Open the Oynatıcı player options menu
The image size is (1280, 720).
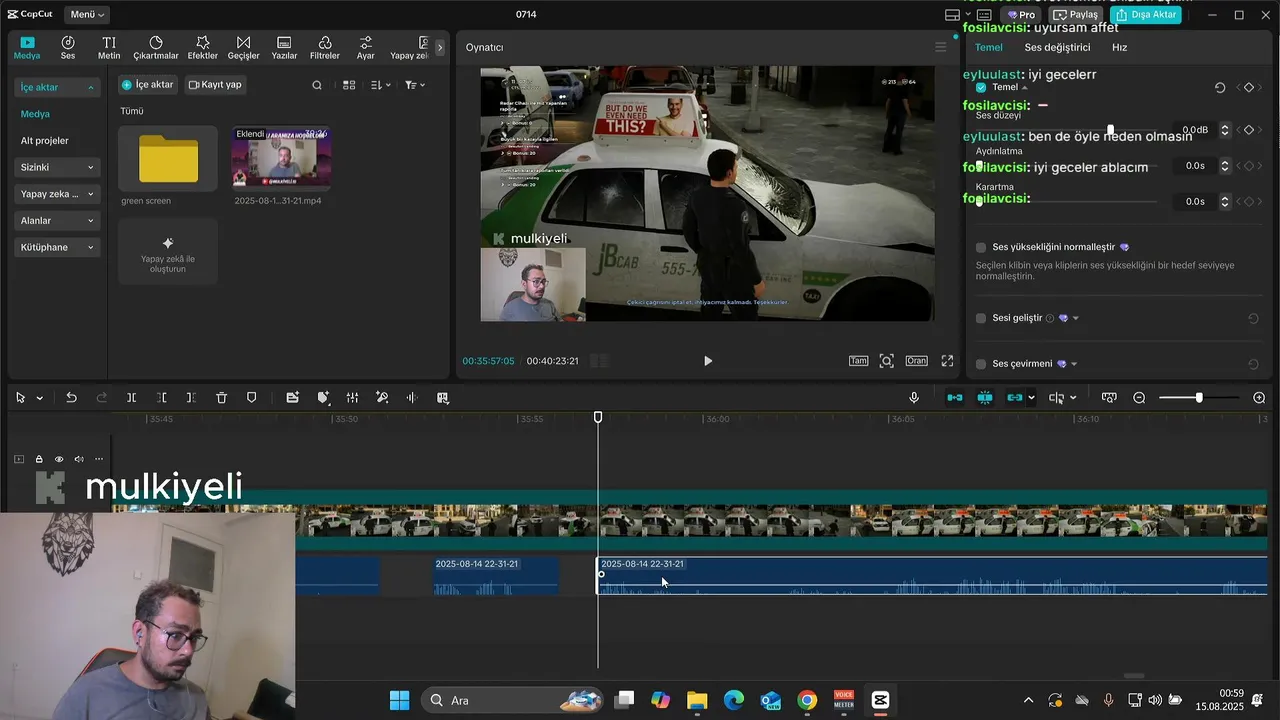[x=940, y=47]
